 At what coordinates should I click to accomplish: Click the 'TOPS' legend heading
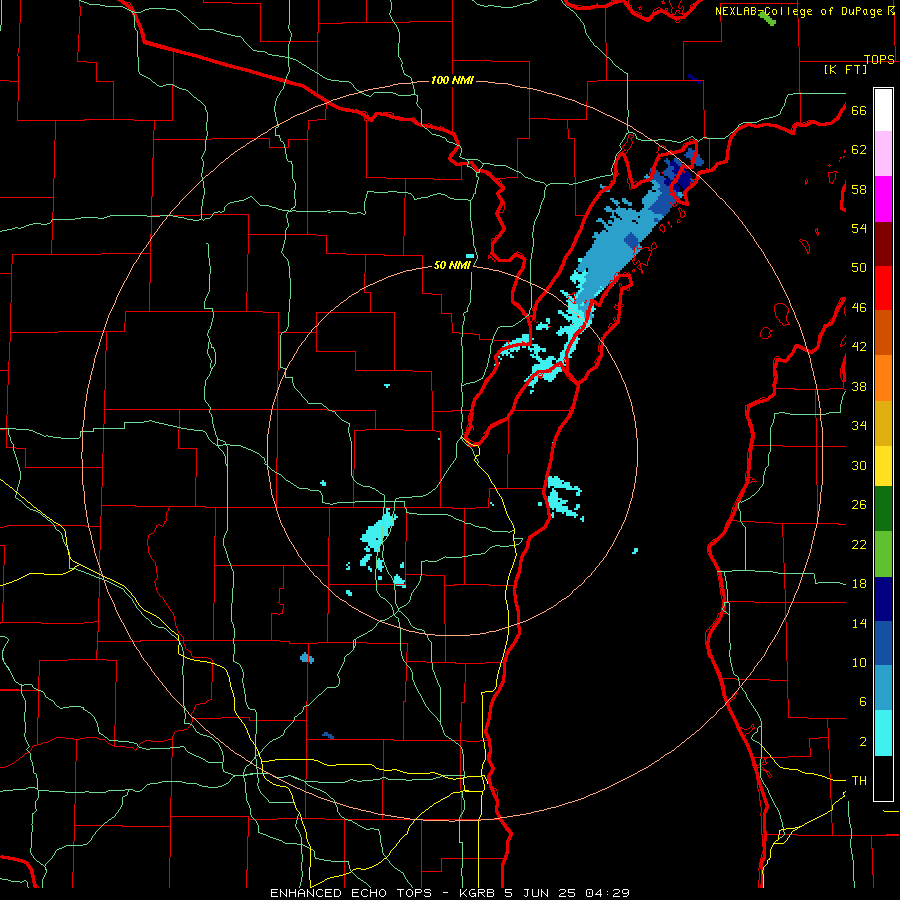pyautogui.click(x=879, y=59)
